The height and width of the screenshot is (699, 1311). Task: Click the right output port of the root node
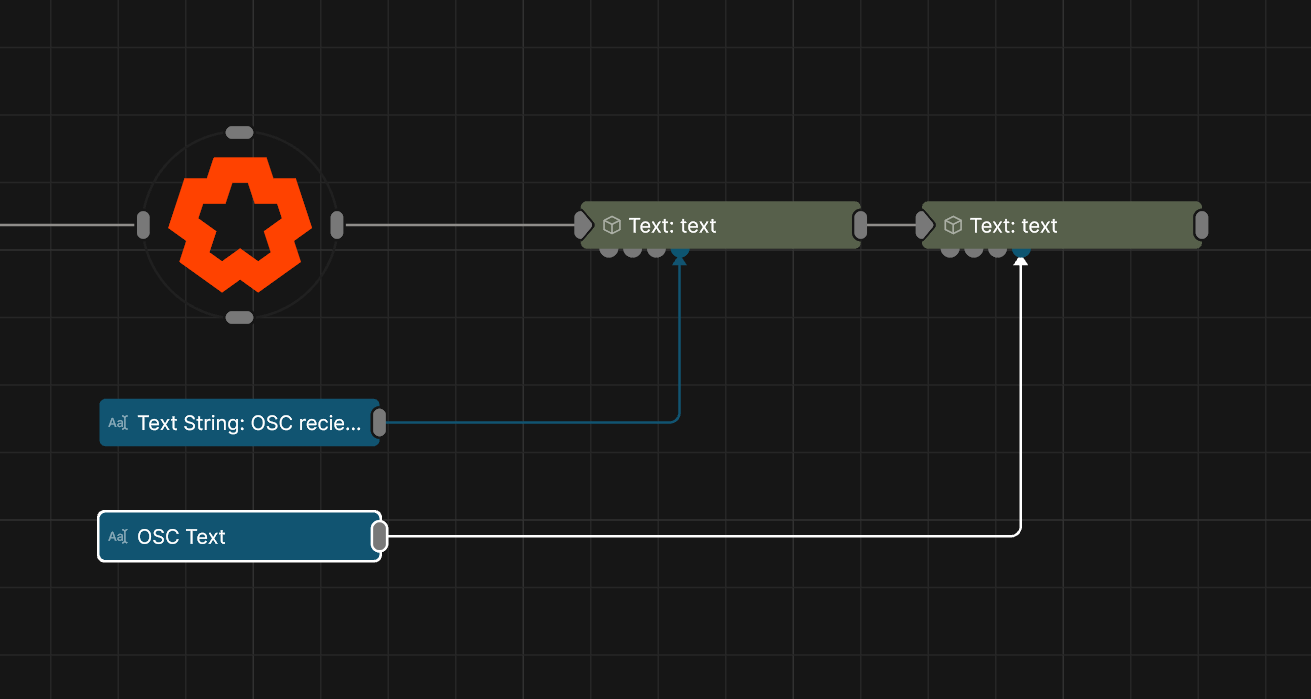point(337,225)
